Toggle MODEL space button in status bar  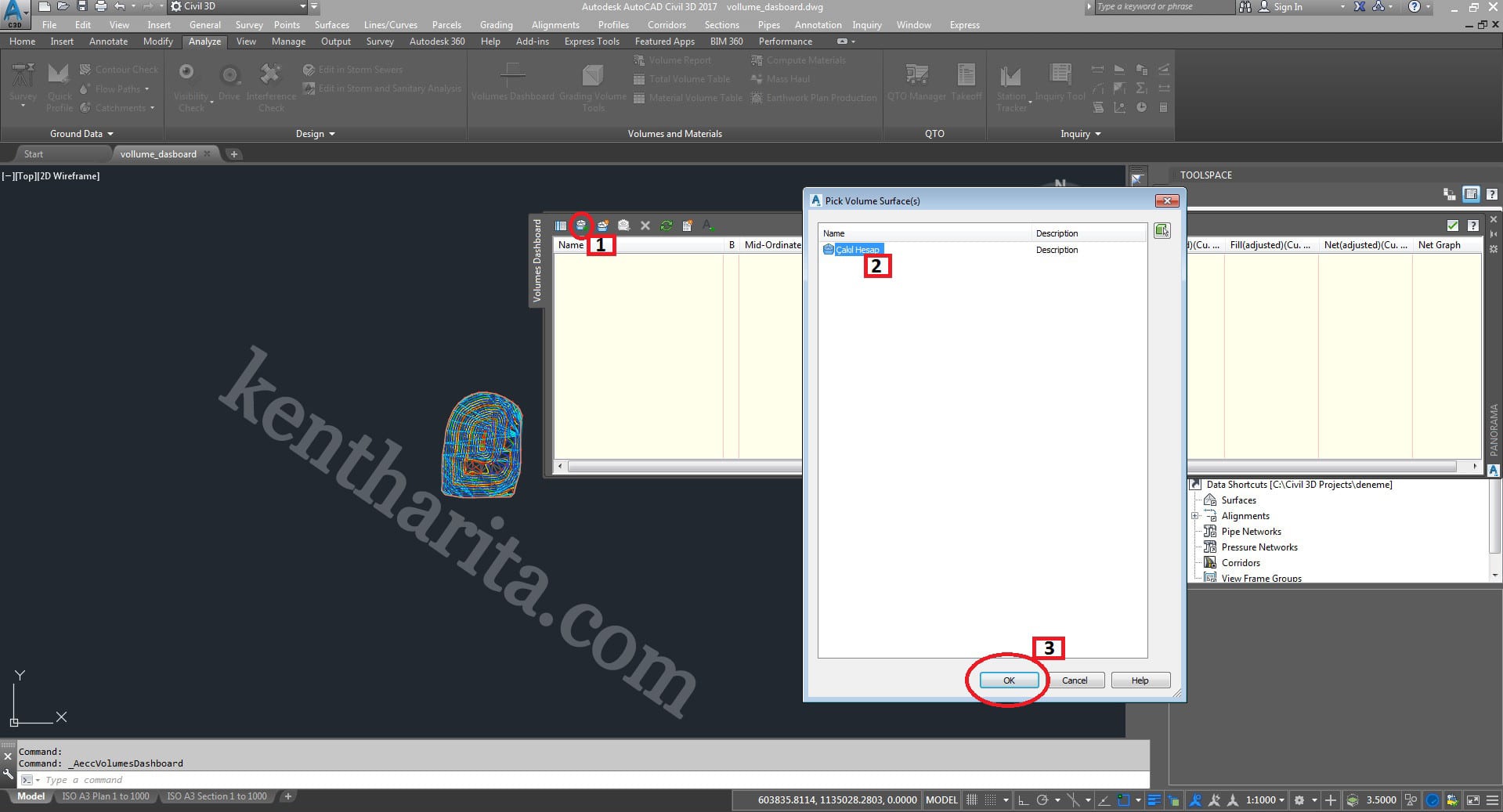tap(941, 800)
